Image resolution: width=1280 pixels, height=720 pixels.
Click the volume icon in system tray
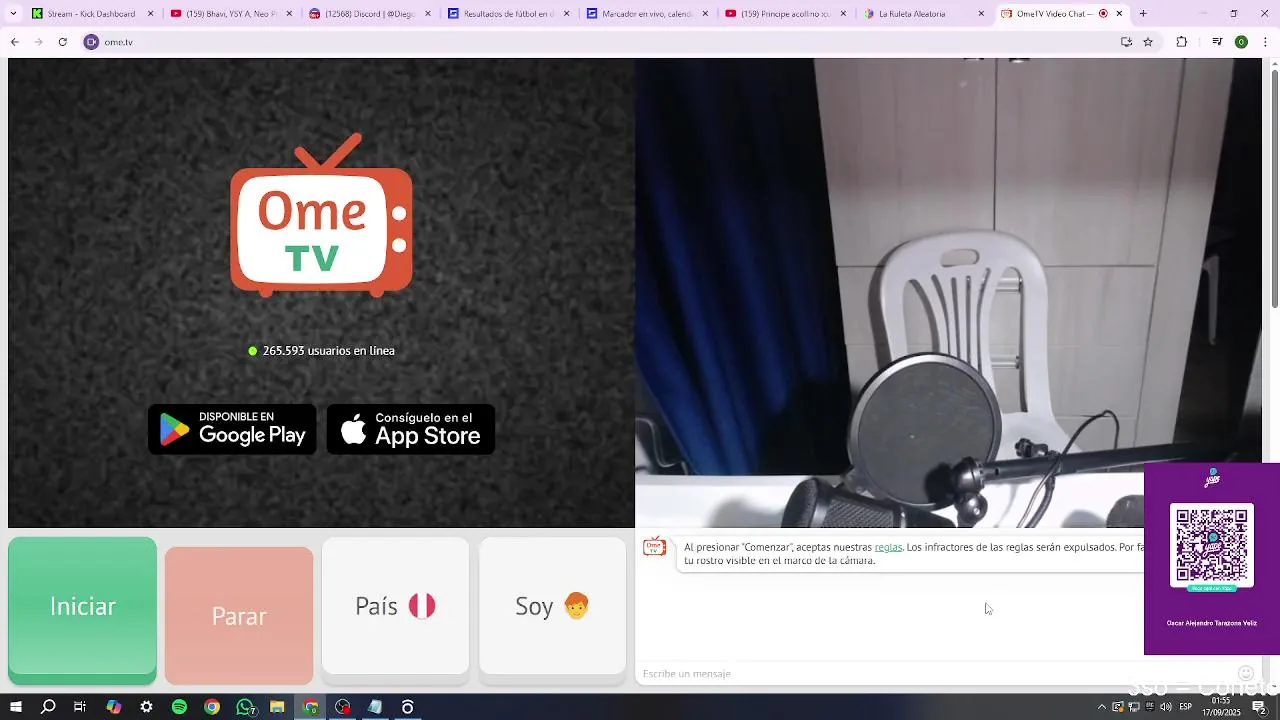[1166, 707]
